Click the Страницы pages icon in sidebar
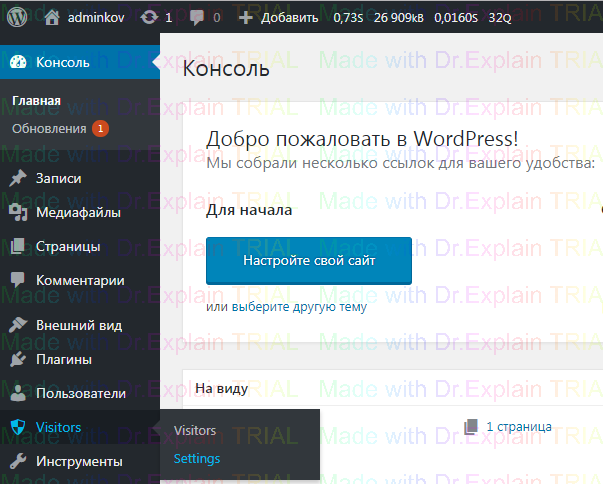This screenshot has width=603, height=484. tap(18, 246)
